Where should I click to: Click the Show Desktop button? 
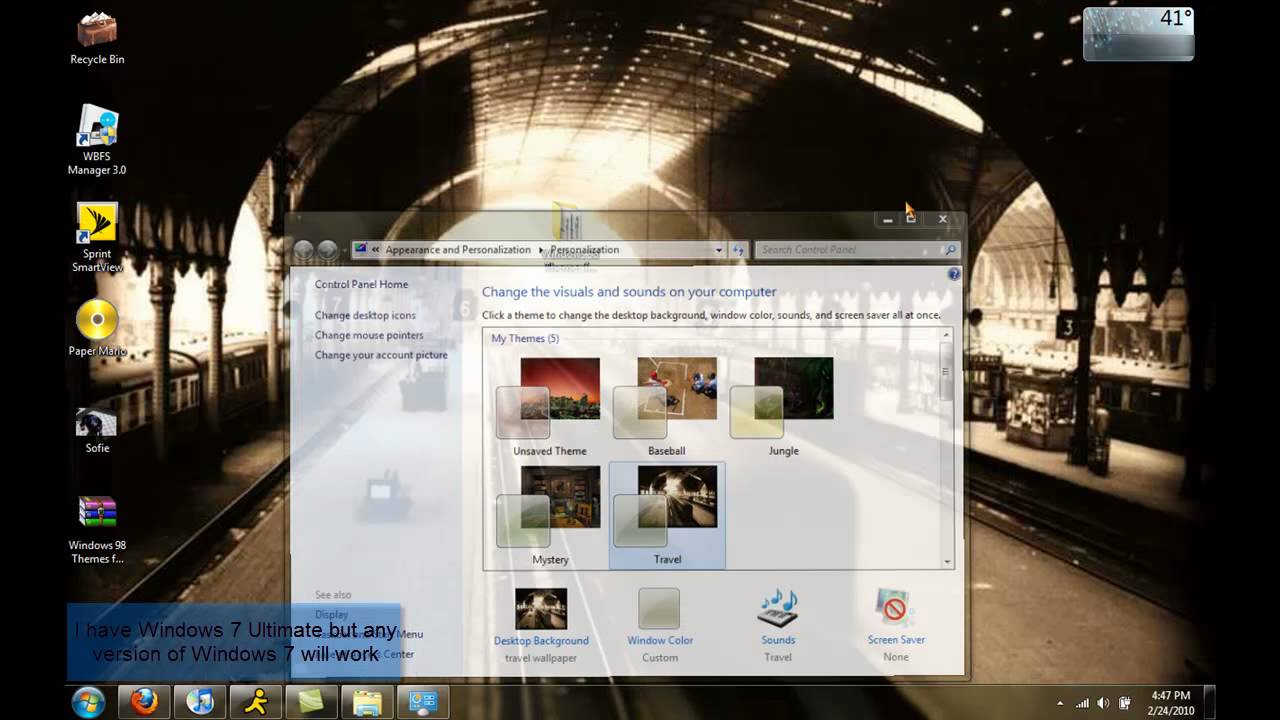click(x=1210, y=702)
